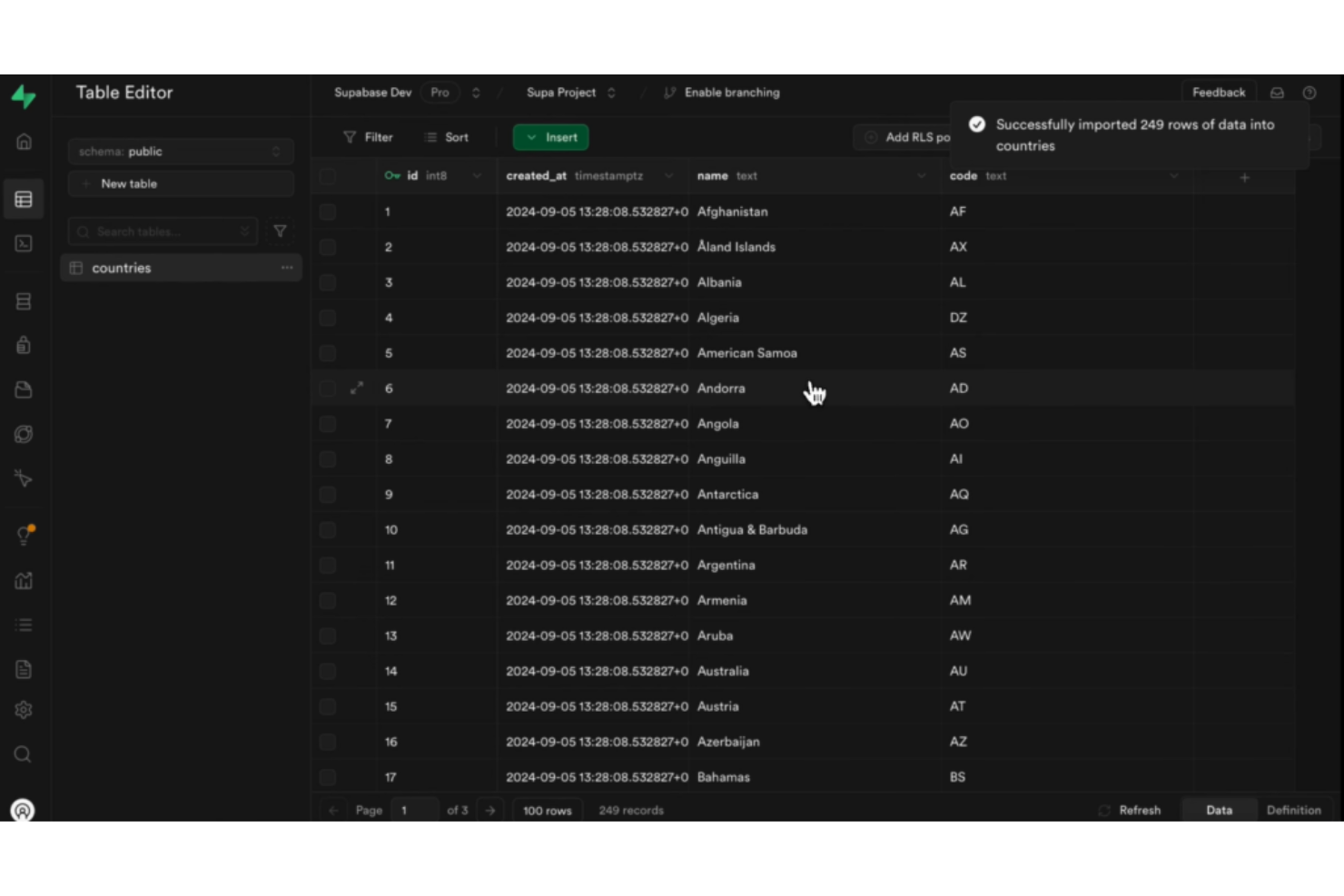Click the Pro plan badge
This screenshot has height=896, width=1344.
click(440, 93)
